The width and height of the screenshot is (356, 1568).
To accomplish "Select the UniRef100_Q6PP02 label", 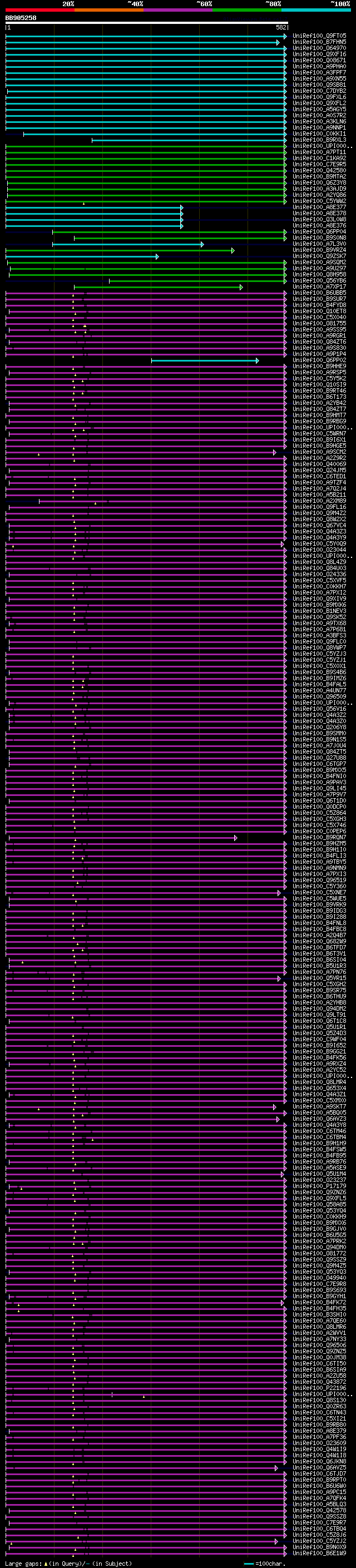I will [319, 360].
